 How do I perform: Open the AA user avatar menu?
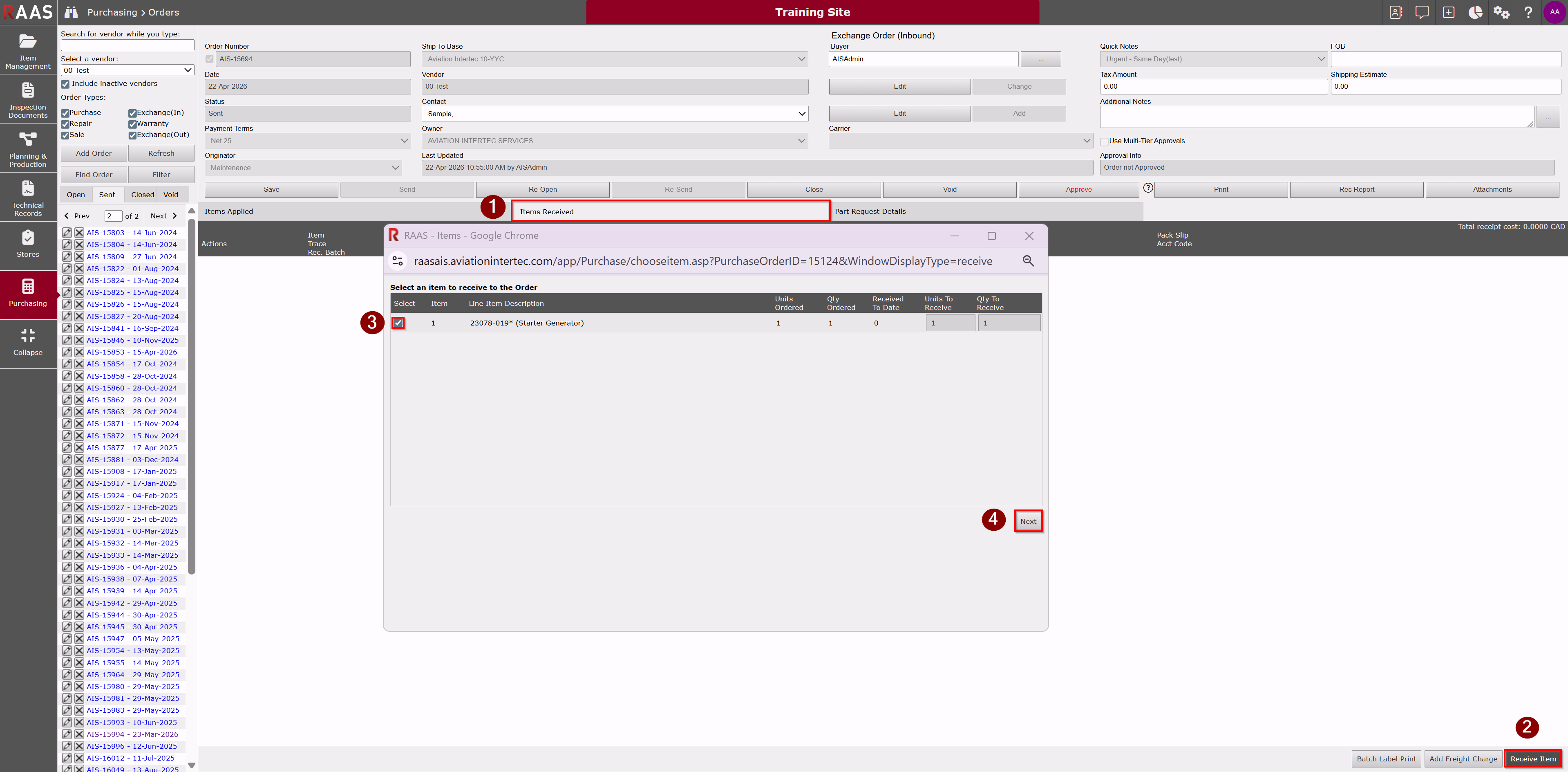[x=1555, y=12]
